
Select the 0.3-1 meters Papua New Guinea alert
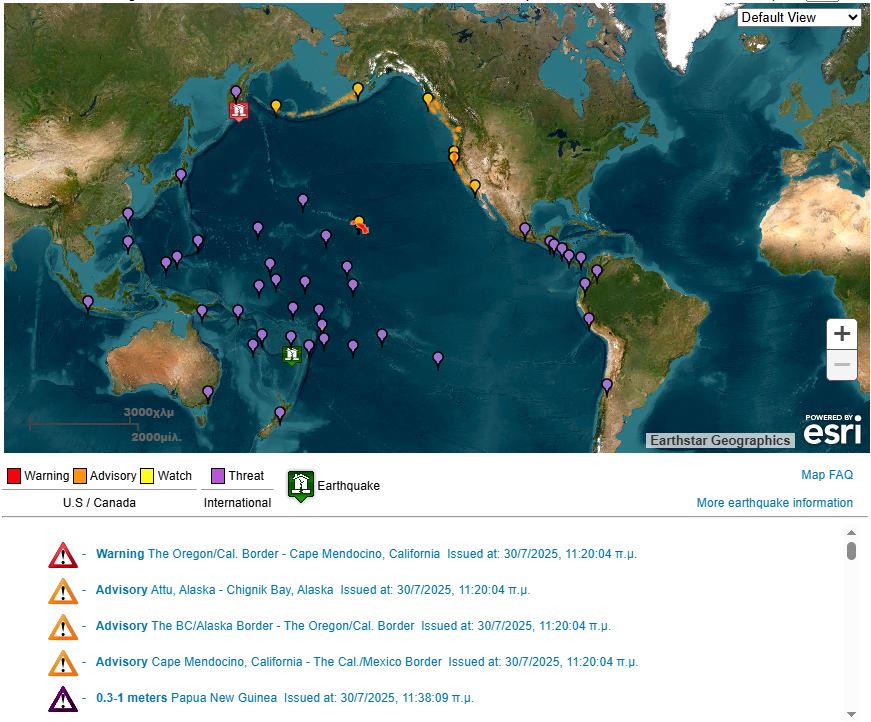coord(186,698)
